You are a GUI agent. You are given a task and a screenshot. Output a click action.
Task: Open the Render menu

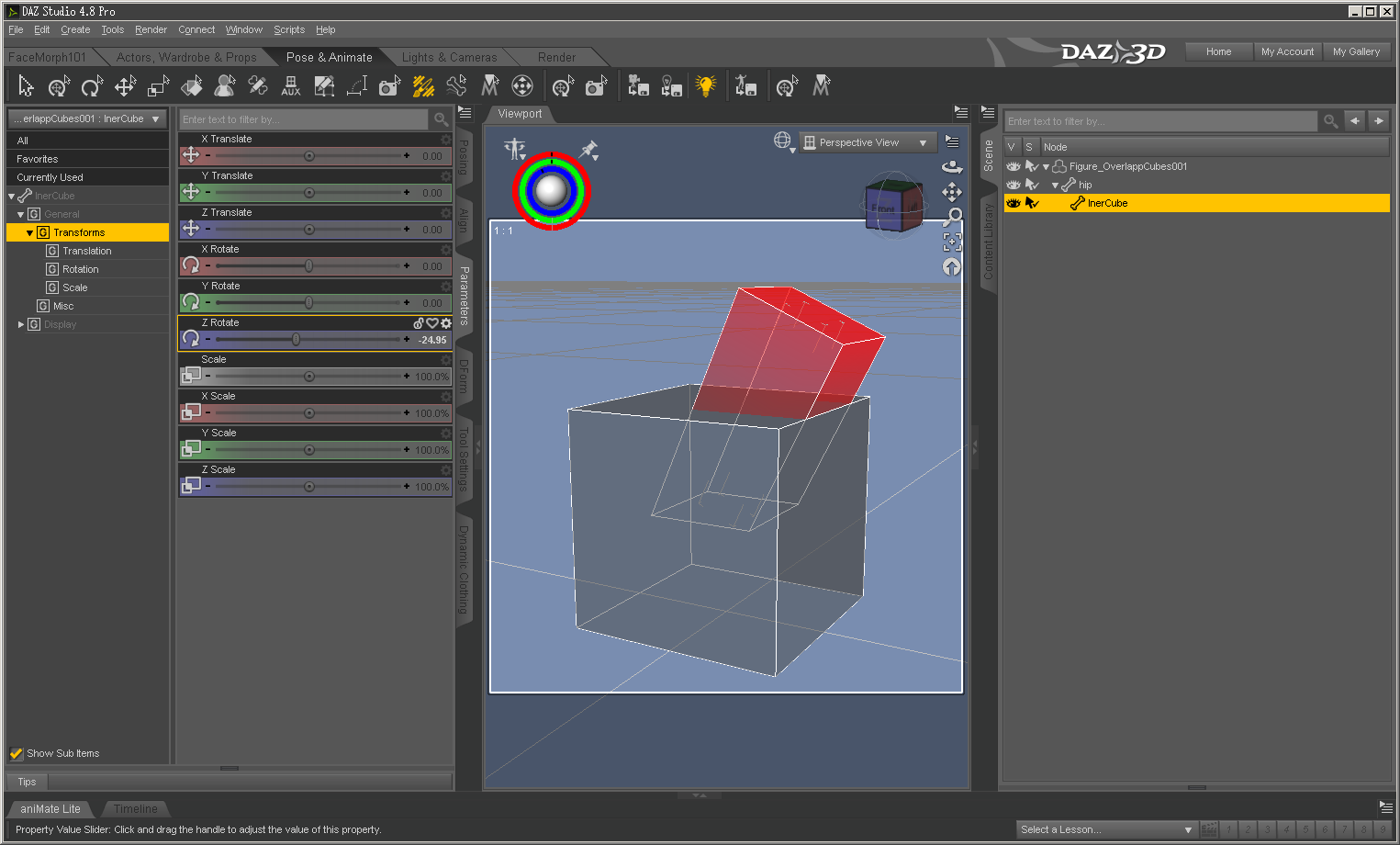tap(151, 29)
